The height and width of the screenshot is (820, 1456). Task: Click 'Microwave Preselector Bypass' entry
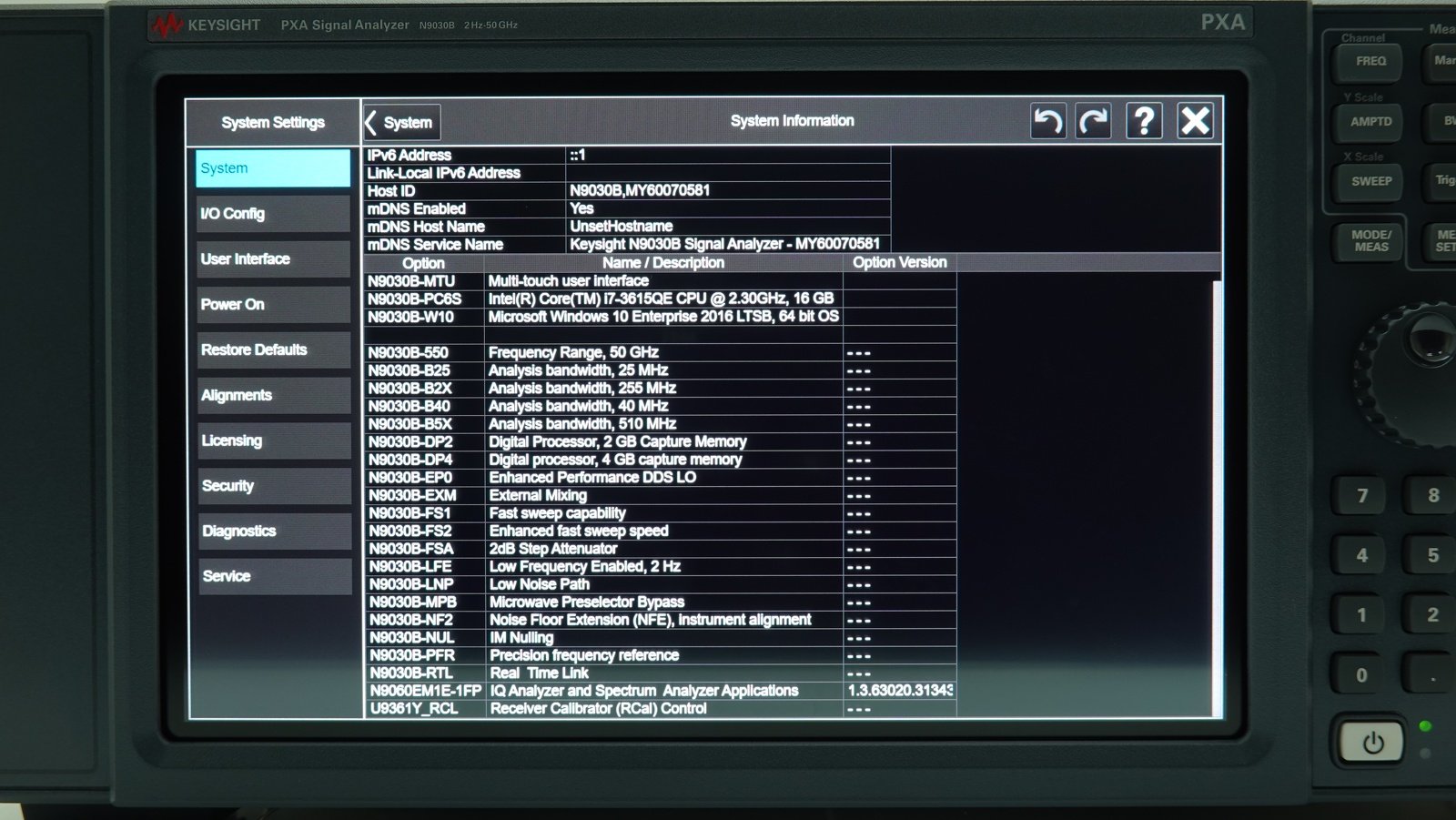(x=587, y=602)
